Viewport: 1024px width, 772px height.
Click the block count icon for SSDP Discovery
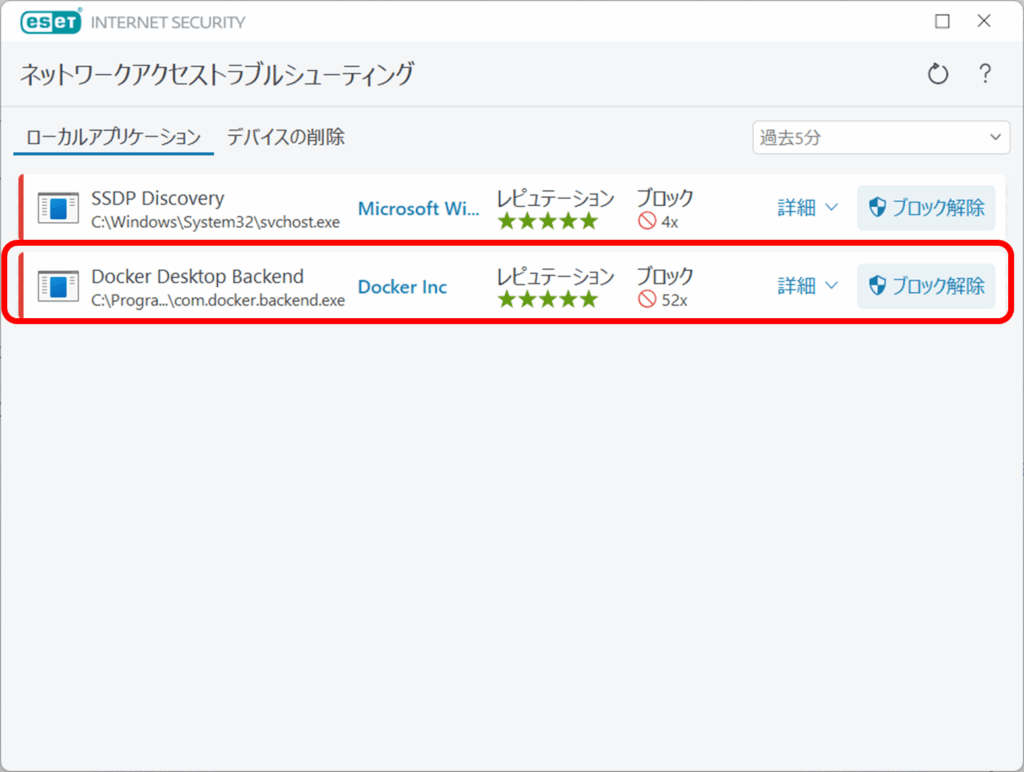647,221
